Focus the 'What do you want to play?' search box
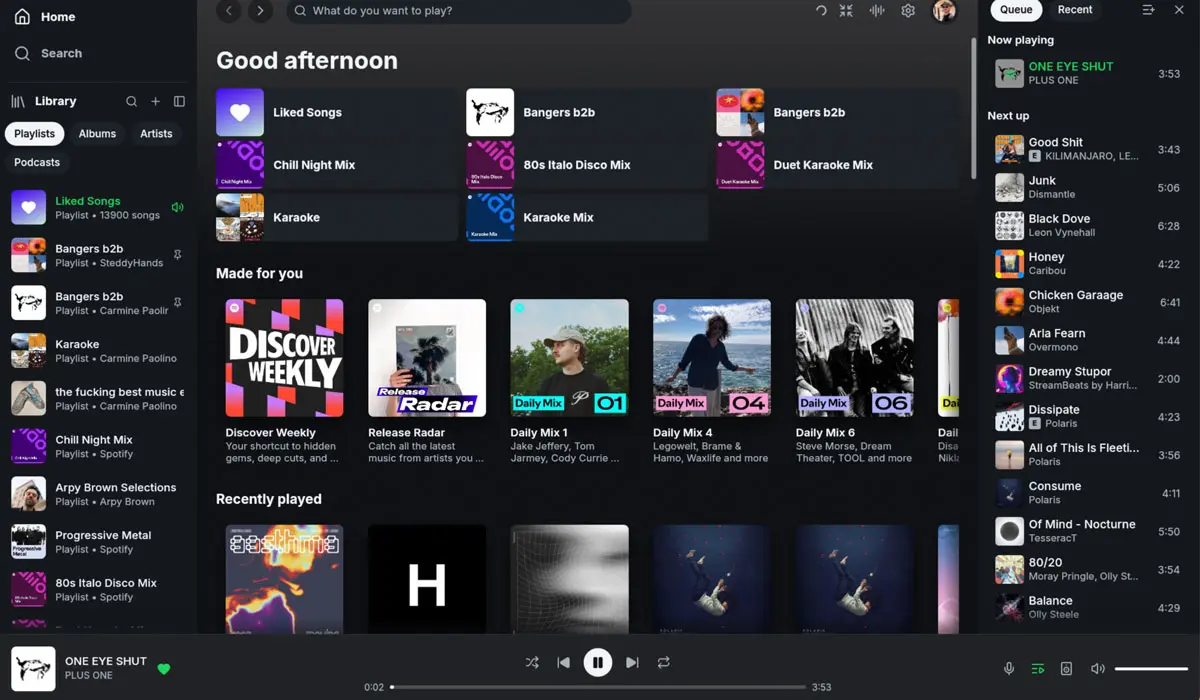This screenshot has height=700, width=1200. tap(459, 11)
